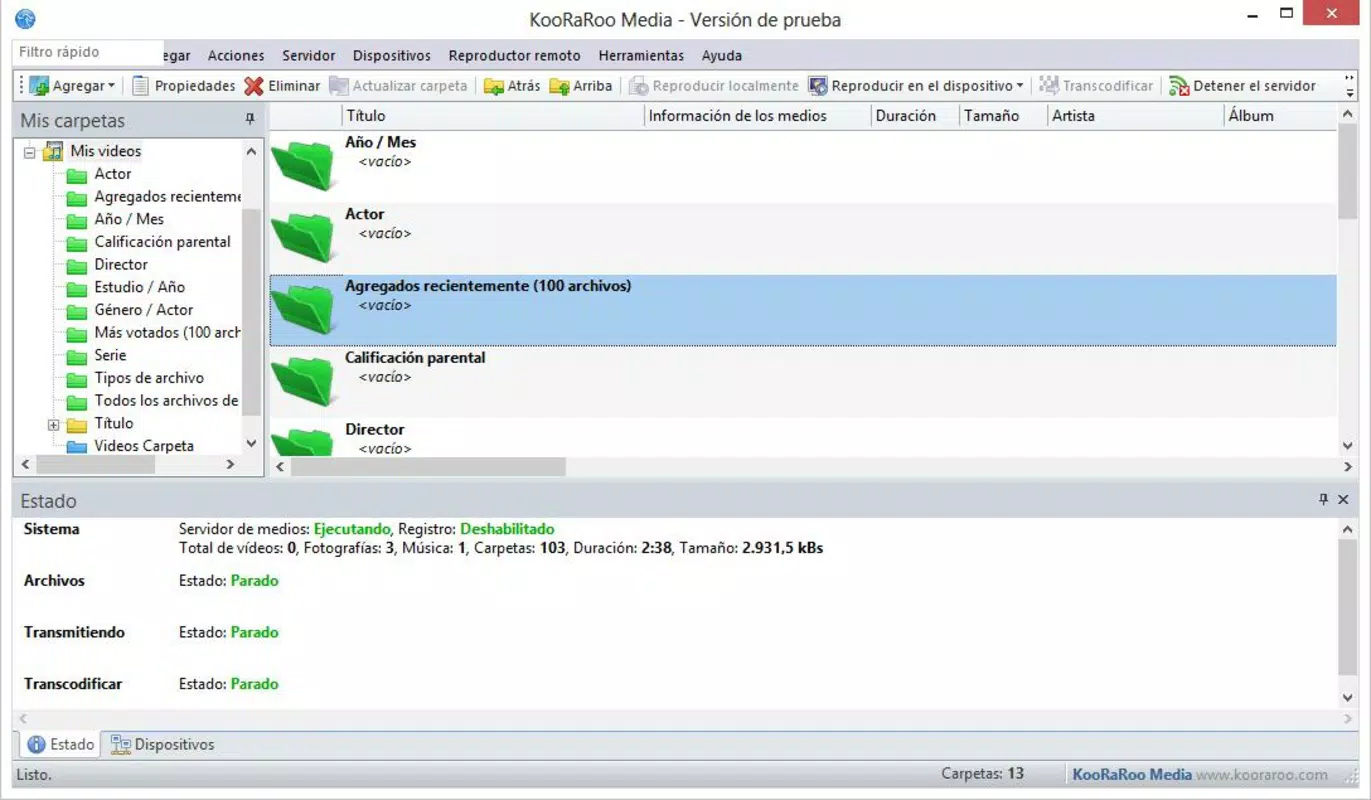Open the www.kooraroo.com link in status bar

[1262, 775]
